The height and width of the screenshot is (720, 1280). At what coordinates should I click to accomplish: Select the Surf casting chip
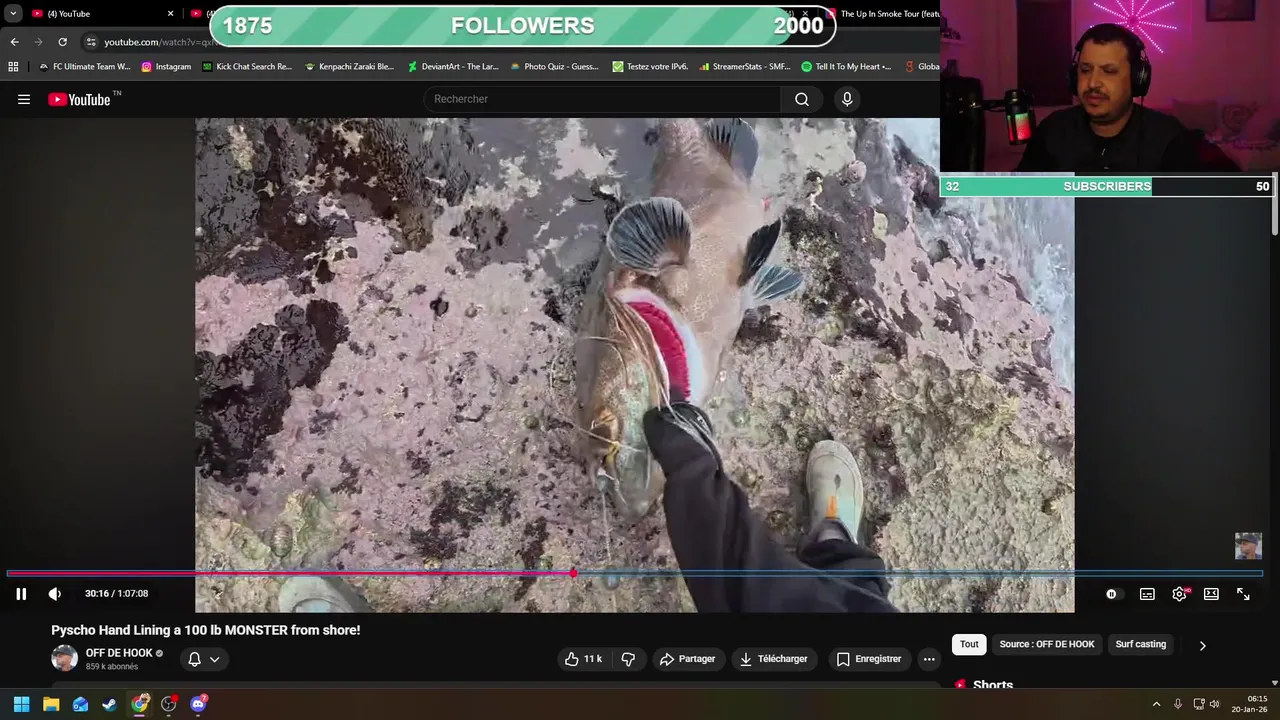point(1140,645)
